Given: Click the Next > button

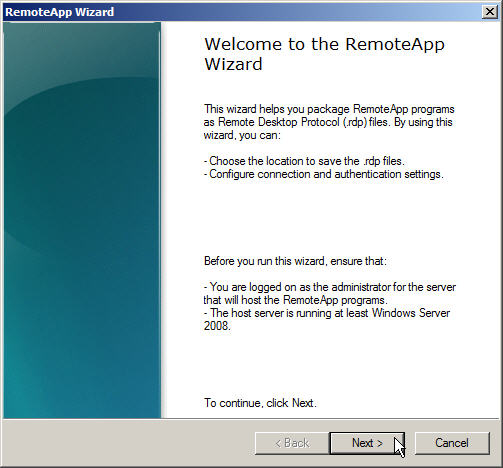Looking at the screenshot, I should pyautogui.click(x=367, y=443).
